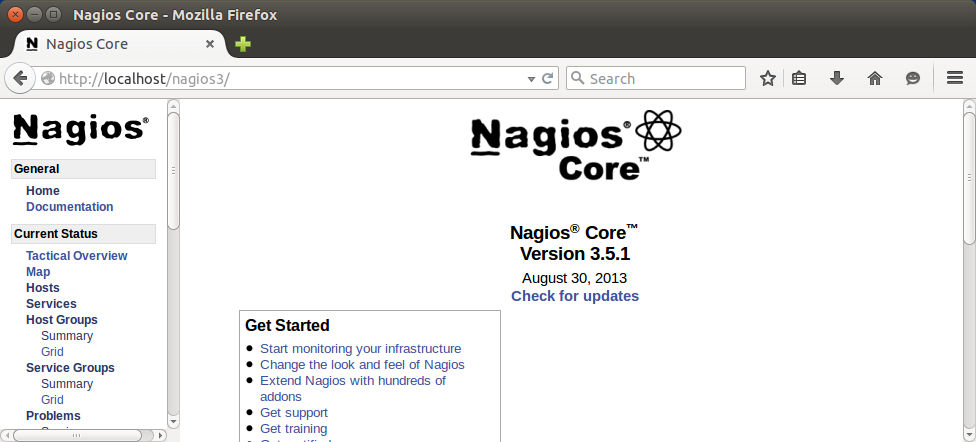The width and height of the screenshot is (976, 442).
Task: Open Summary under Service Groups
Action: (67, 384)
